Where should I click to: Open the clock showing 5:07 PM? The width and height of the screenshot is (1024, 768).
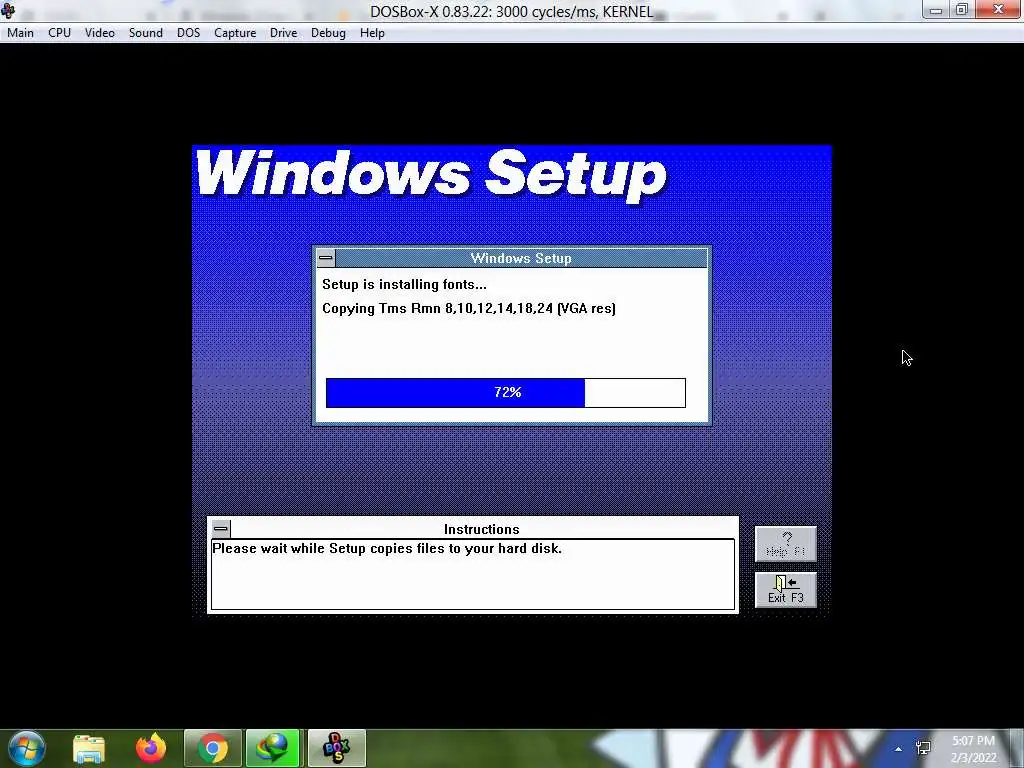973,749
